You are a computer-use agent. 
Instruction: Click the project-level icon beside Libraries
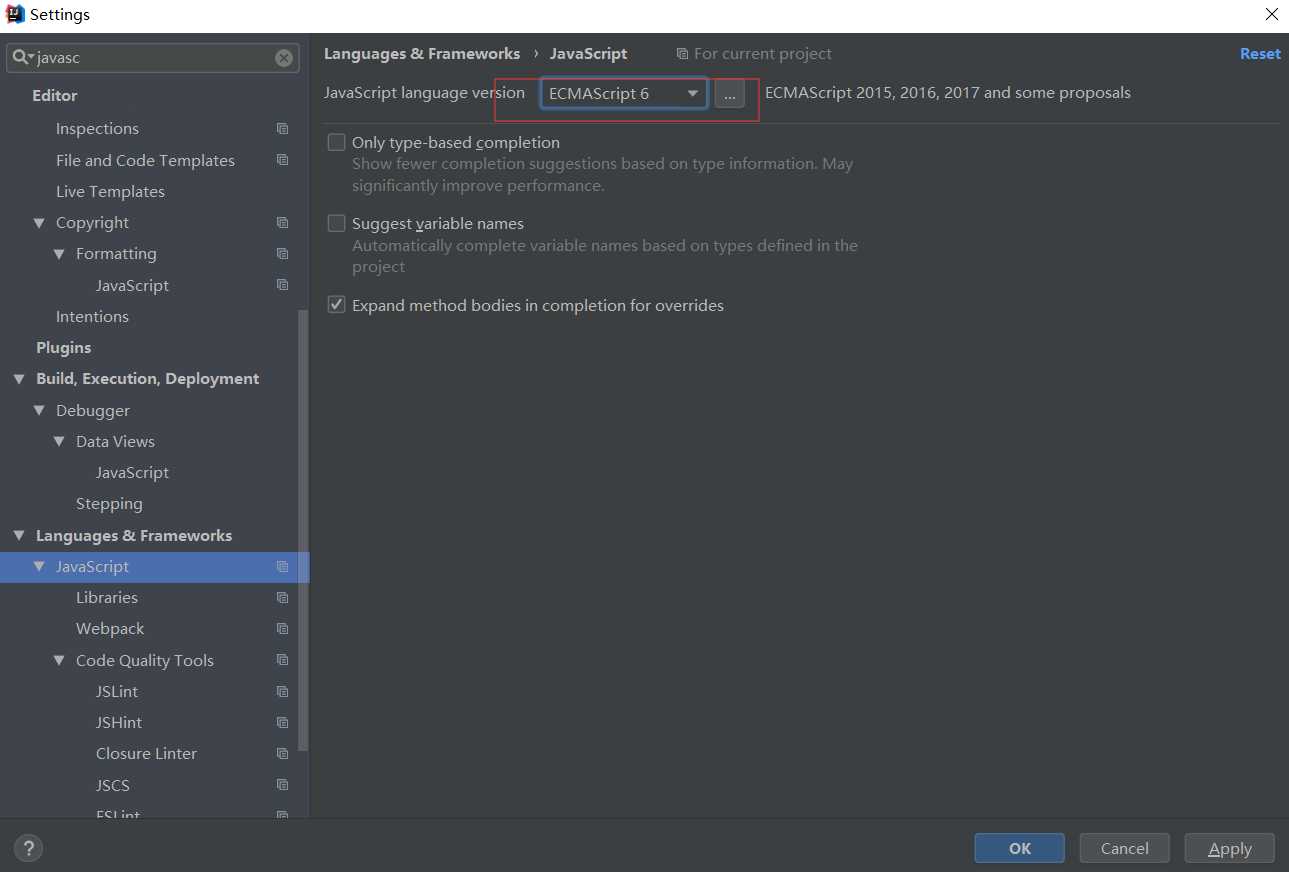click(x=282, y=598)
